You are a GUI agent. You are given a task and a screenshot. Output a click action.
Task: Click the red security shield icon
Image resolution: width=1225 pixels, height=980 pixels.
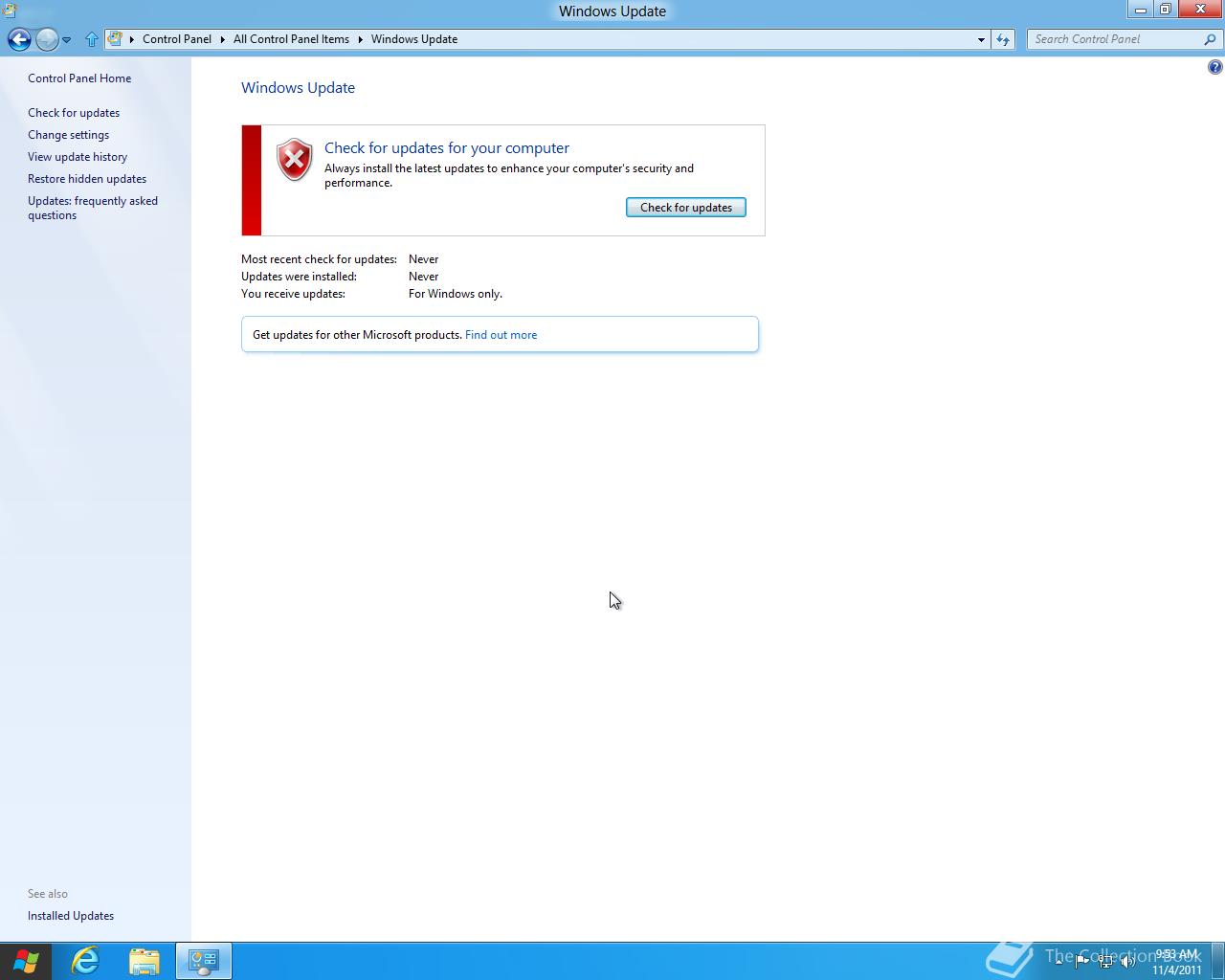click(294, 160)
